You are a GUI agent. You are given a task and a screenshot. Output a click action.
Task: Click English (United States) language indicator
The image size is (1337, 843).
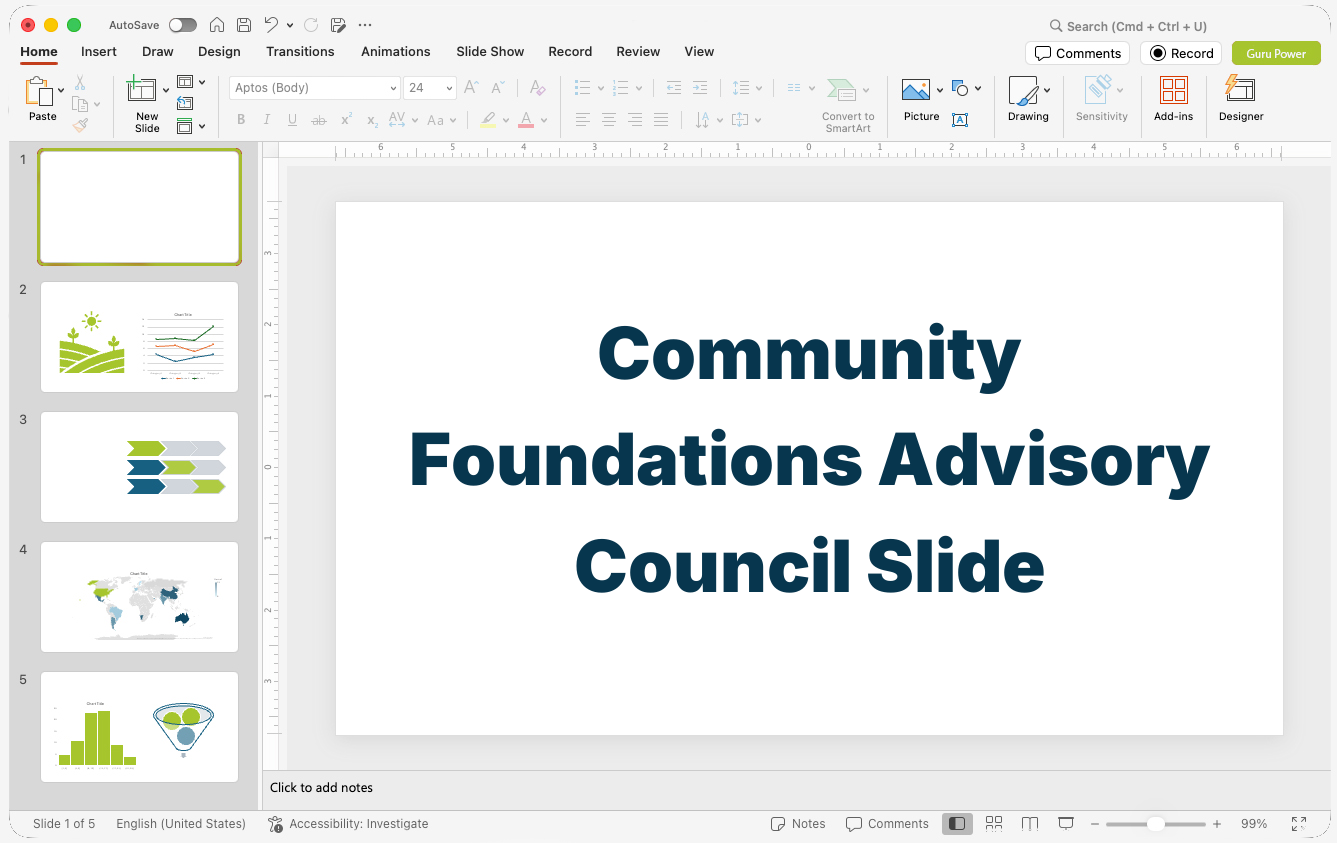click(181, 824)
